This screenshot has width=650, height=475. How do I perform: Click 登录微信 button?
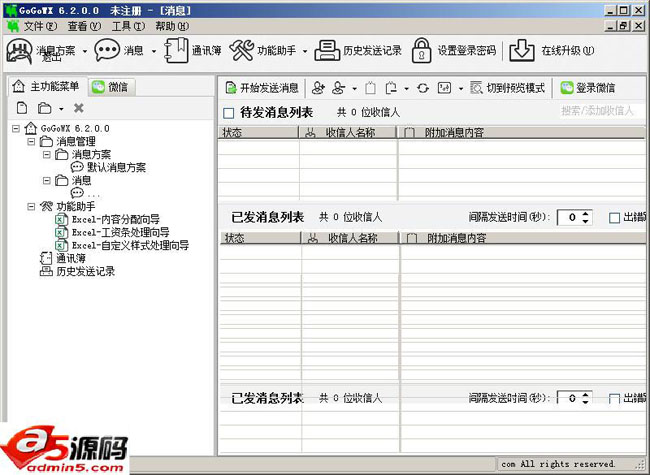(588, 88)
